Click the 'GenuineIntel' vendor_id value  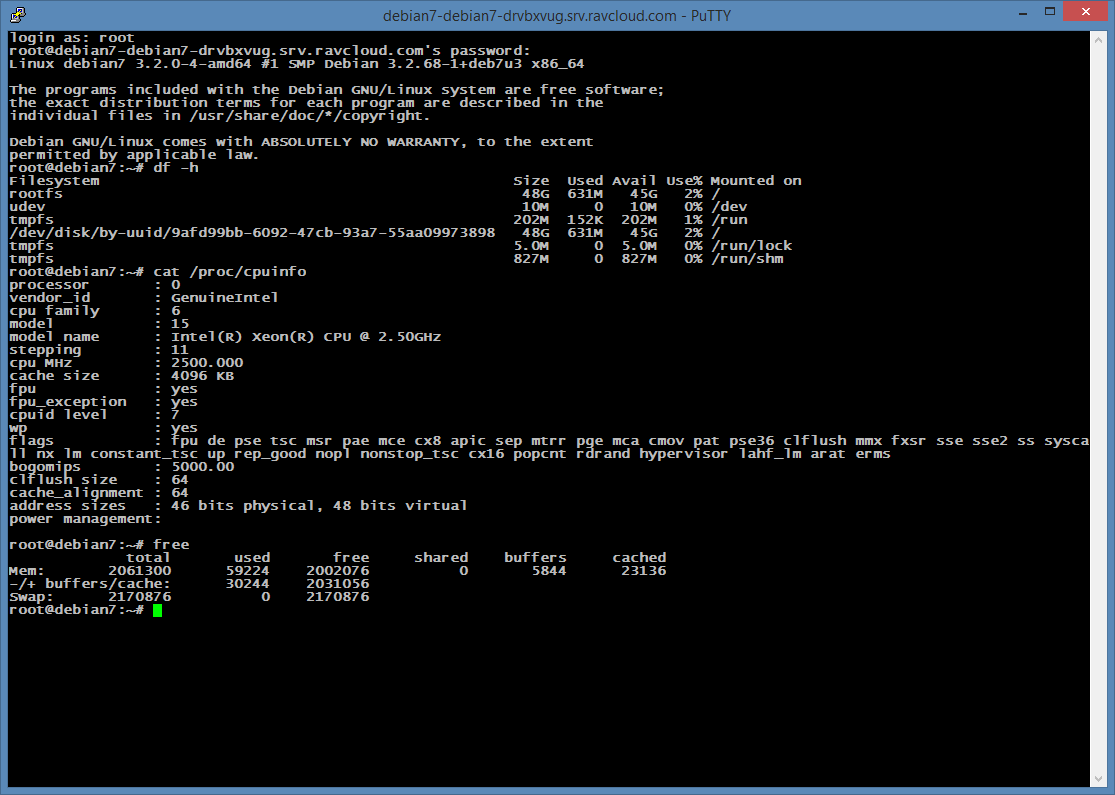(x=225, y=298)
